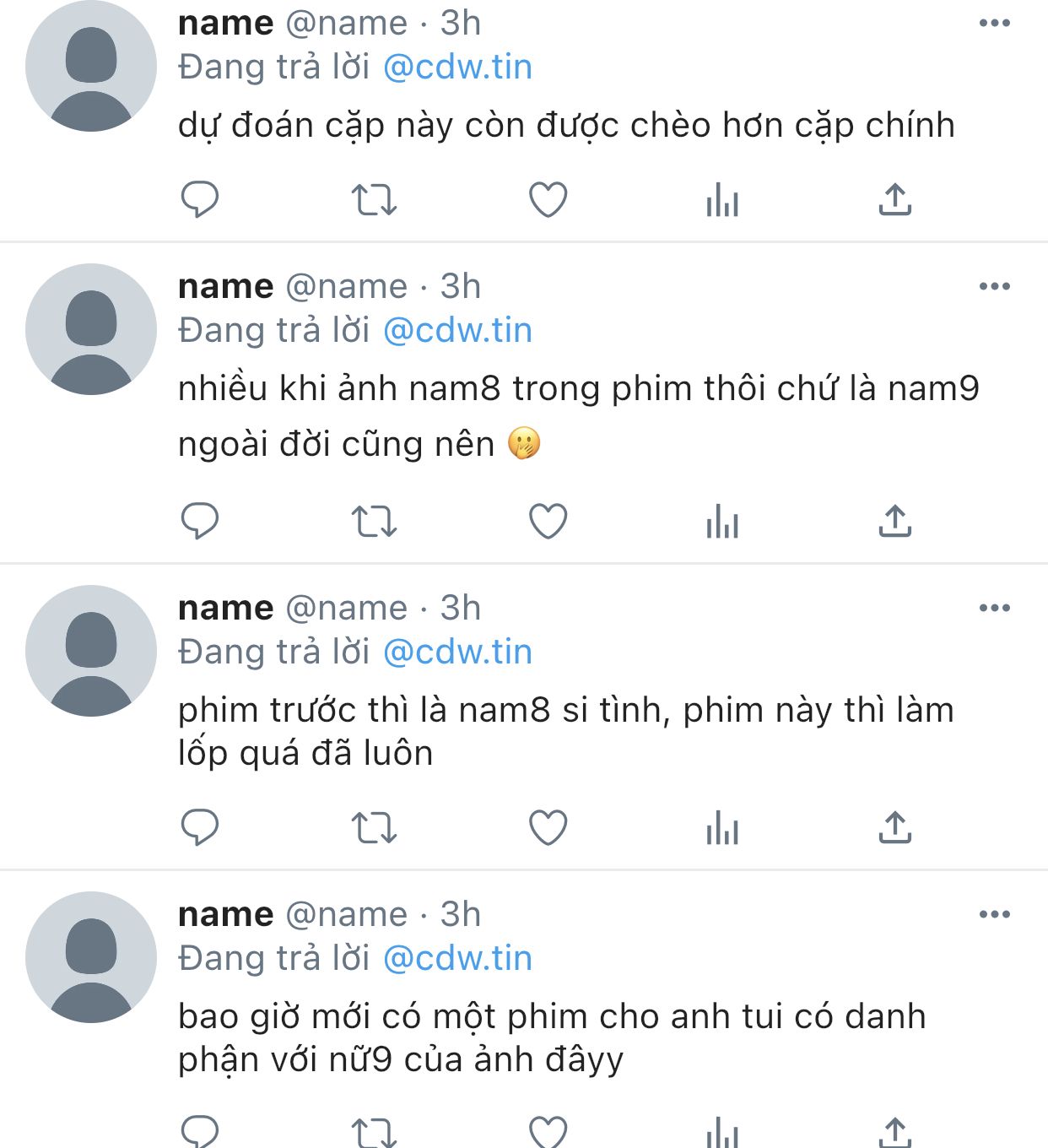
Task: Like the 'làm lốp quá đã luôn' tweet
Action: click(548, 827)
